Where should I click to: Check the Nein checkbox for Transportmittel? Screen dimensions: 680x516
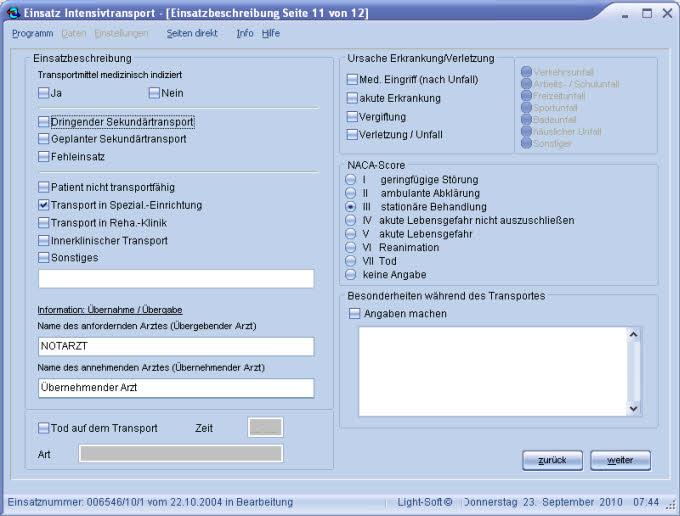tap(154, 93)
